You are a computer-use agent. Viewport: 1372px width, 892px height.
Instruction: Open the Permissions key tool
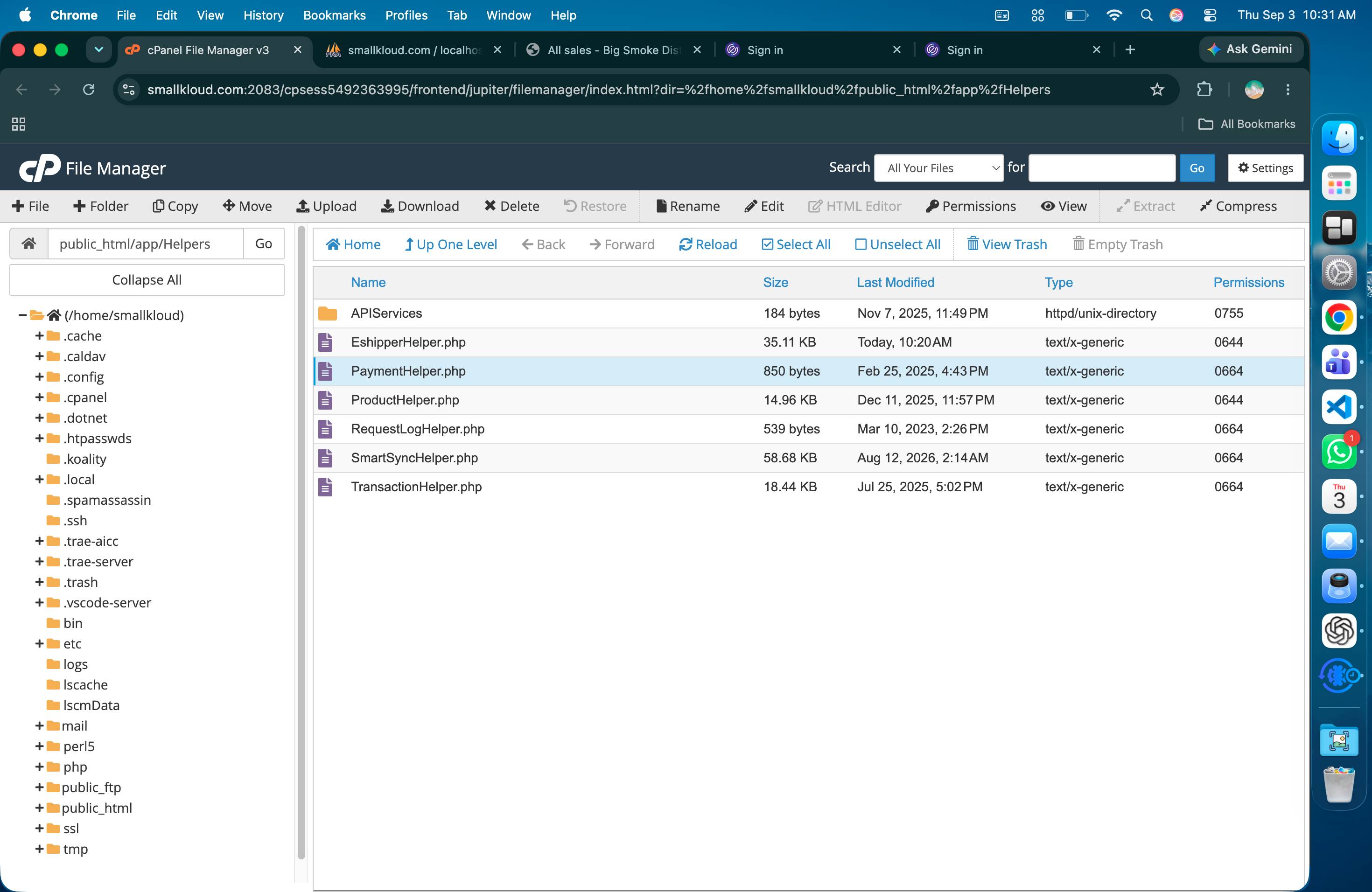[971, 206]
